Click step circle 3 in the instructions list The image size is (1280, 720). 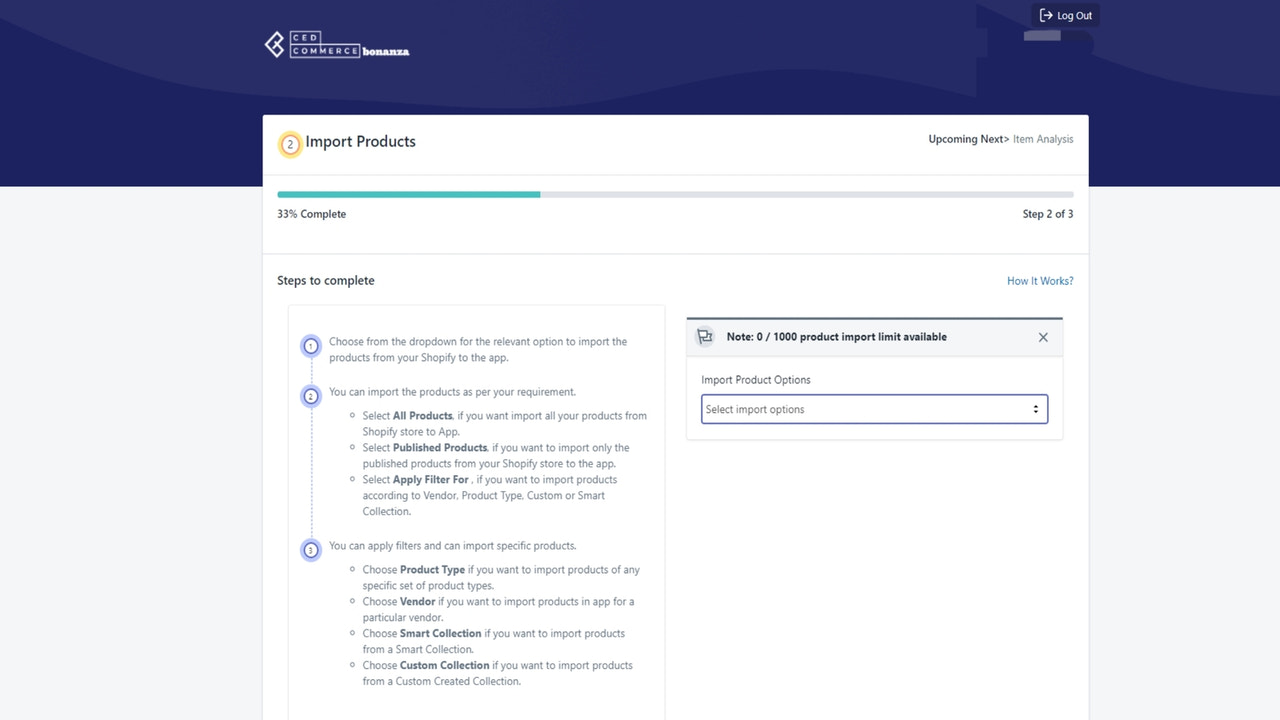(x=310, y=550)
